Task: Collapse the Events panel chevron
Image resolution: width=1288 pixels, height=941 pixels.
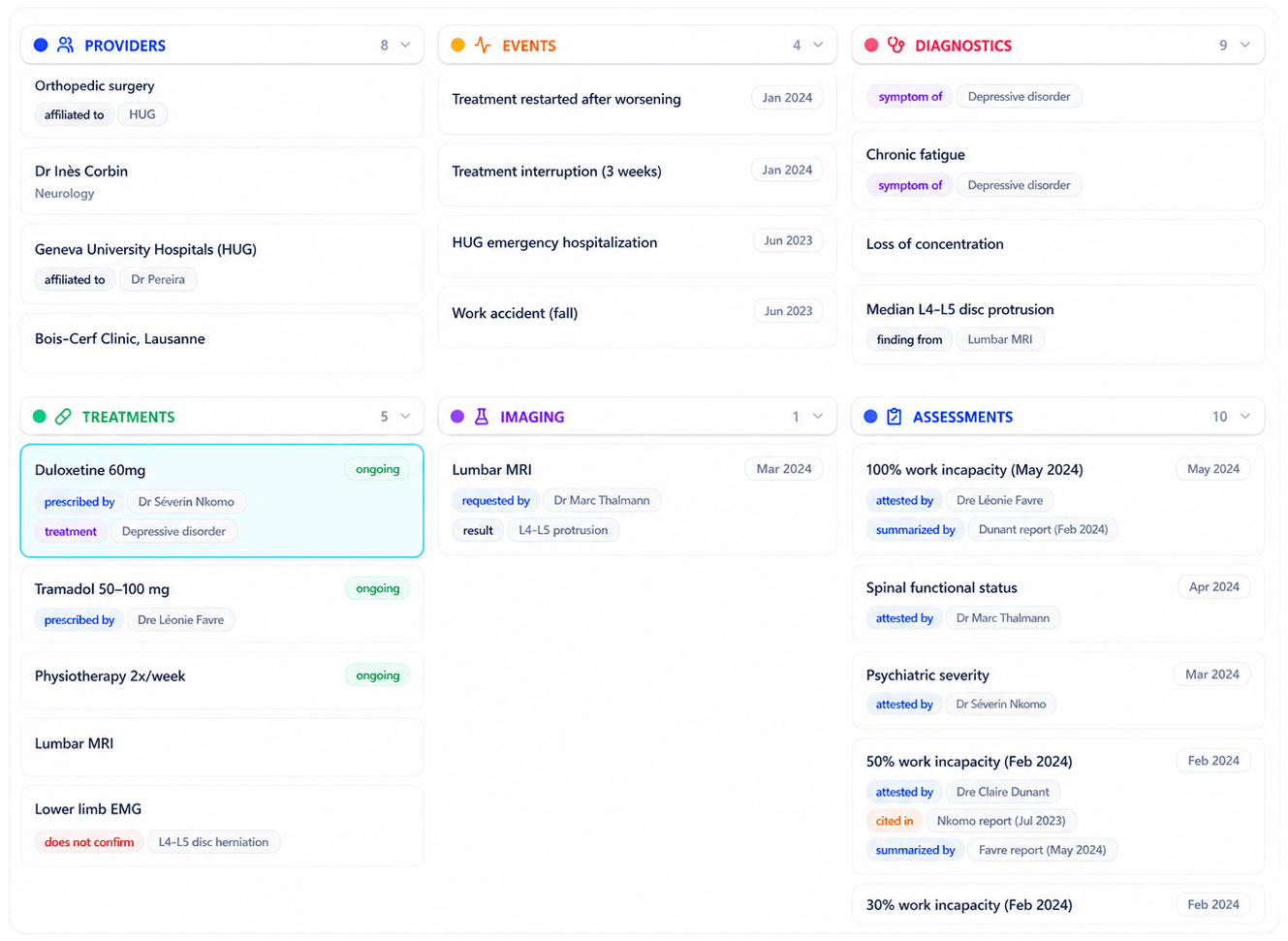Action: [818, 45]
